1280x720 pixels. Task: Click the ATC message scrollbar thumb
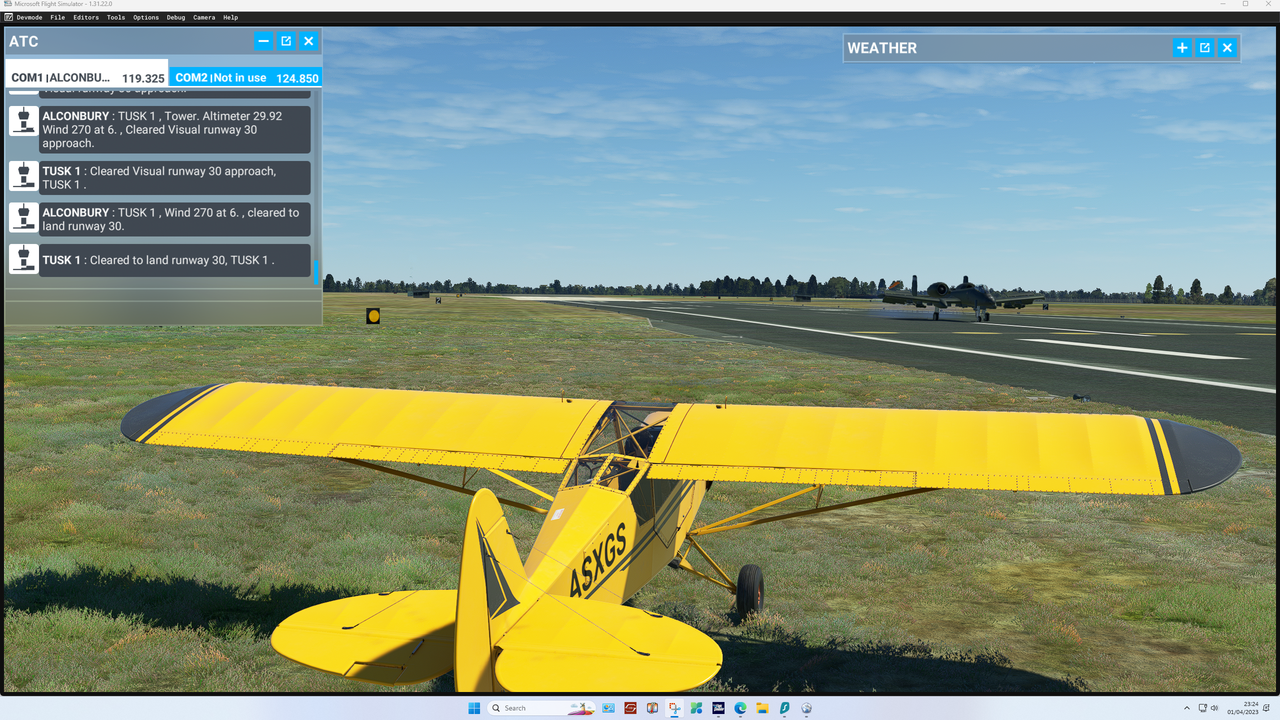[316, 272]
